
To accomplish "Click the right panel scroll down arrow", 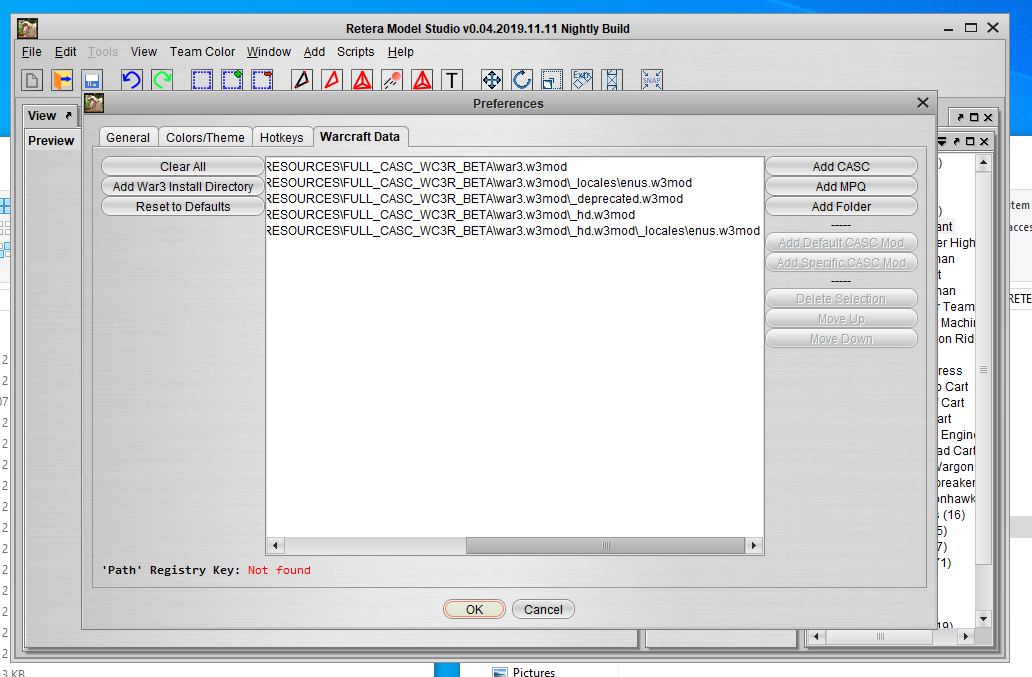I will (x=983, y=618).
